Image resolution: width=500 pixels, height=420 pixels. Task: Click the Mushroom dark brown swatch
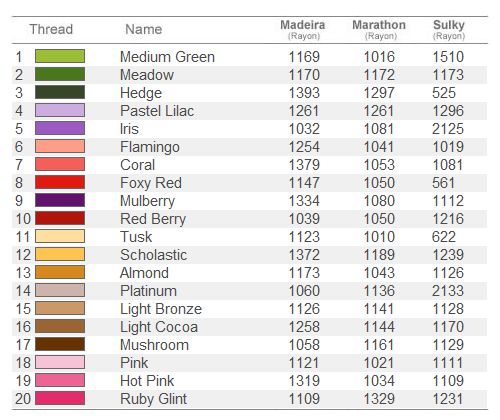(60, 344)
